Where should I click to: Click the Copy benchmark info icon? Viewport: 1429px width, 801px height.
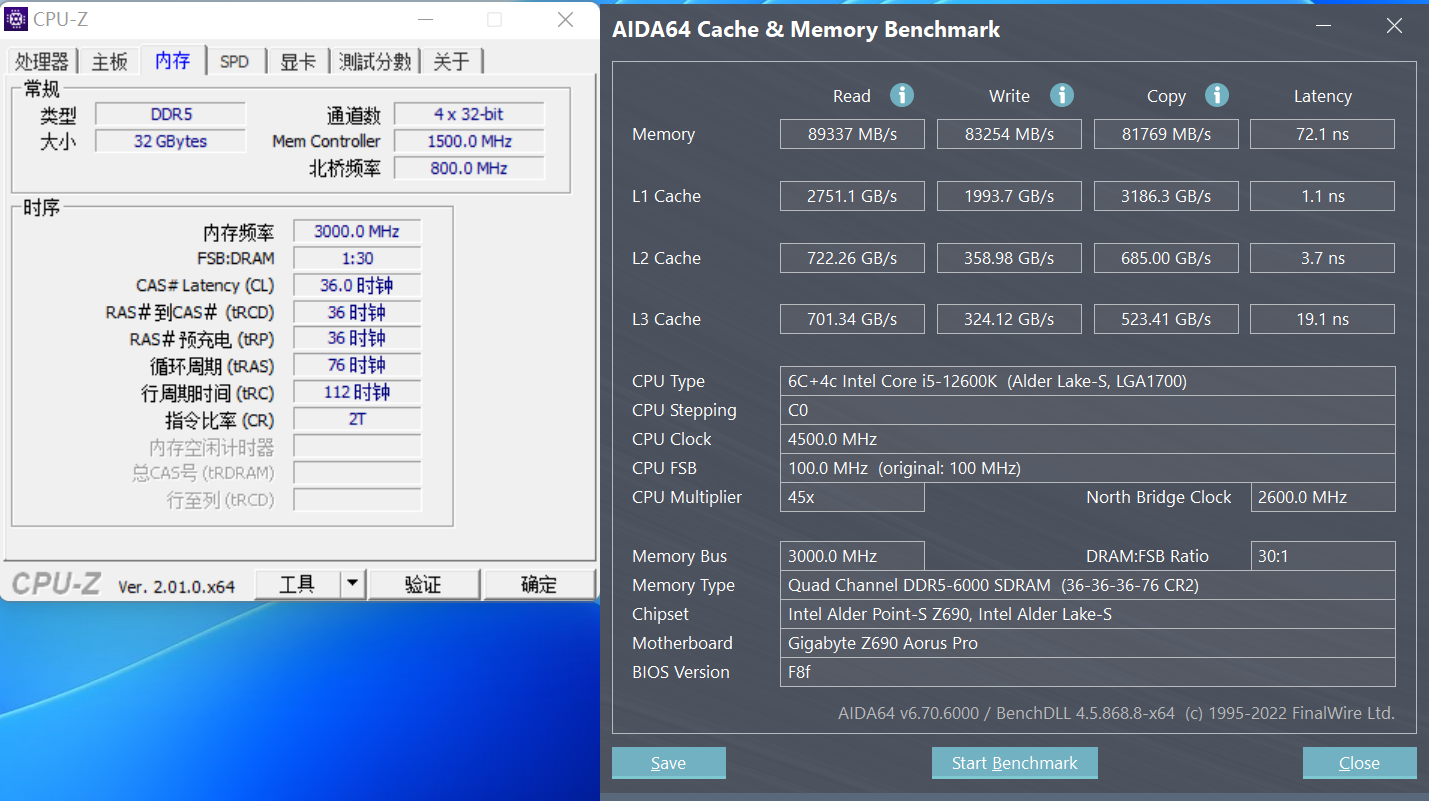click(1217, 95)
